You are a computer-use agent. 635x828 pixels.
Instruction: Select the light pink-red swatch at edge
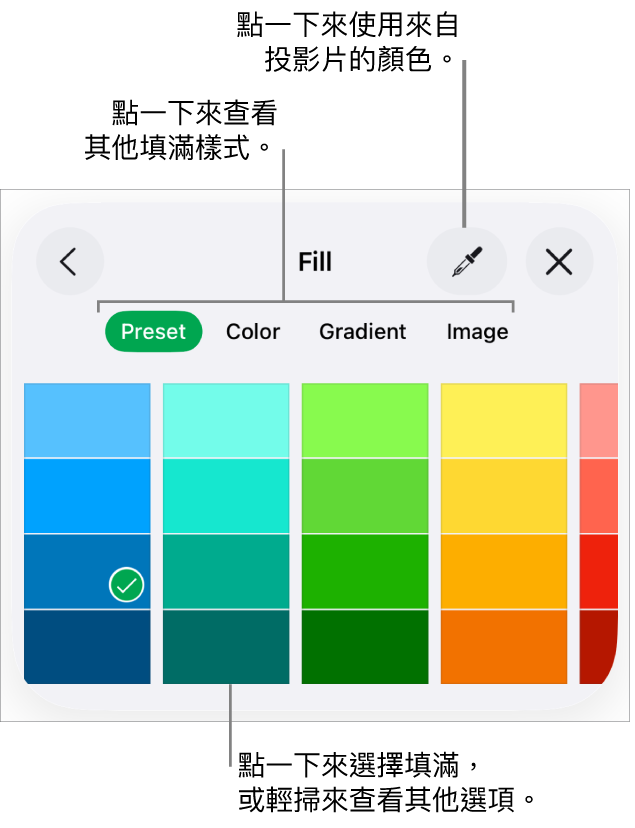(598, 420)
